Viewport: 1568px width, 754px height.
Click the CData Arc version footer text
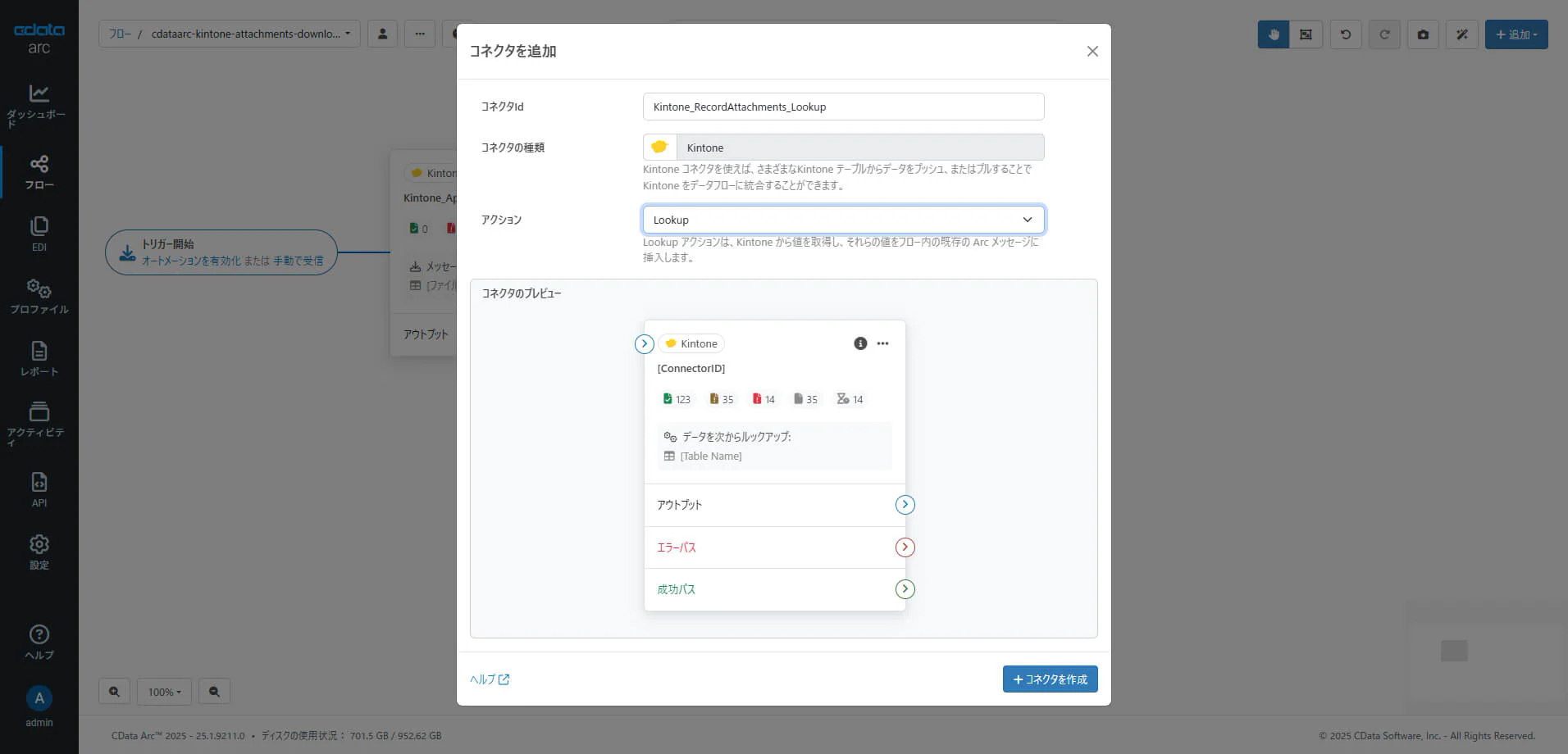pos(178,736)
